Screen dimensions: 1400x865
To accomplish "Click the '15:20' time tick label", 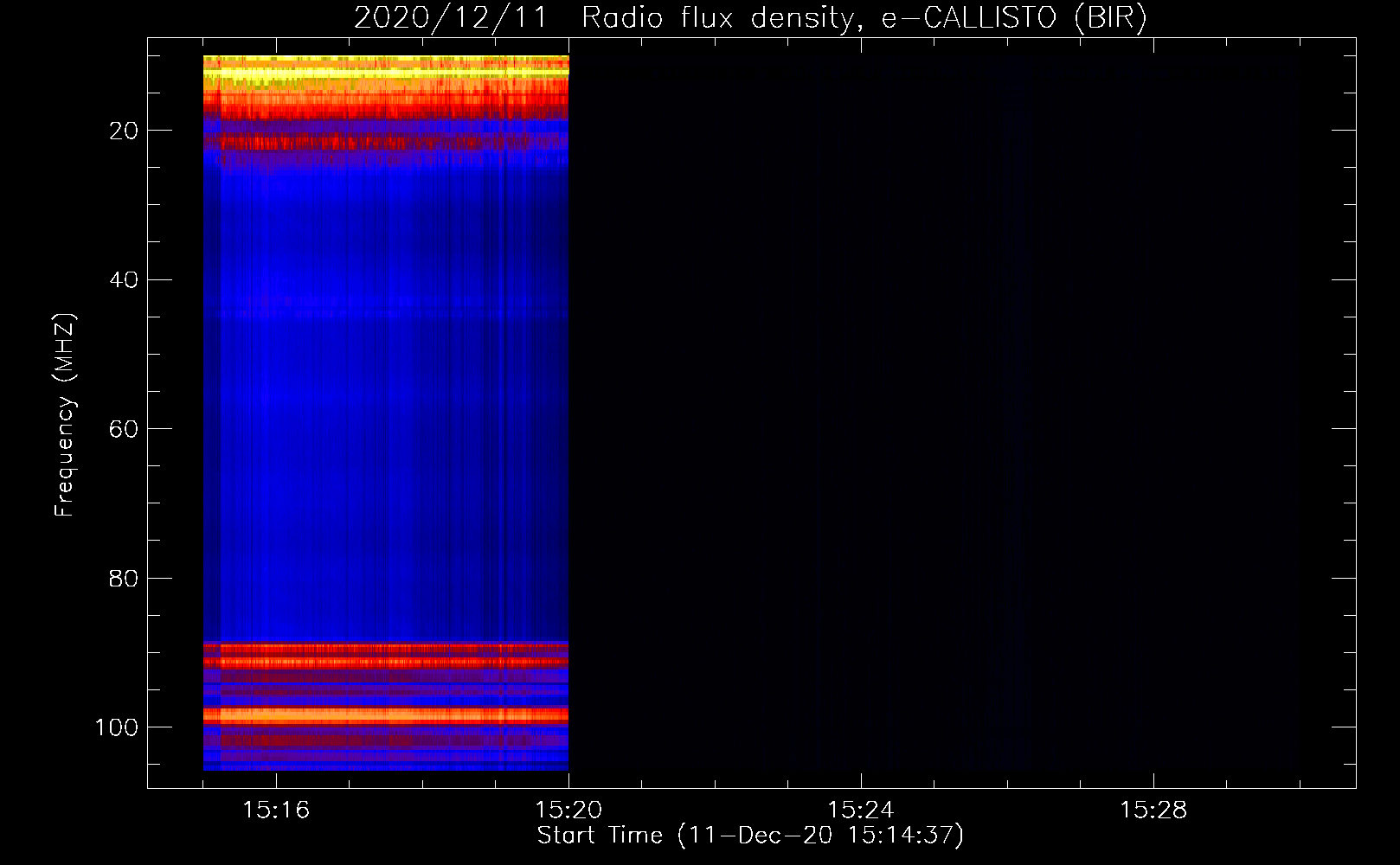I will click(568, 811).
